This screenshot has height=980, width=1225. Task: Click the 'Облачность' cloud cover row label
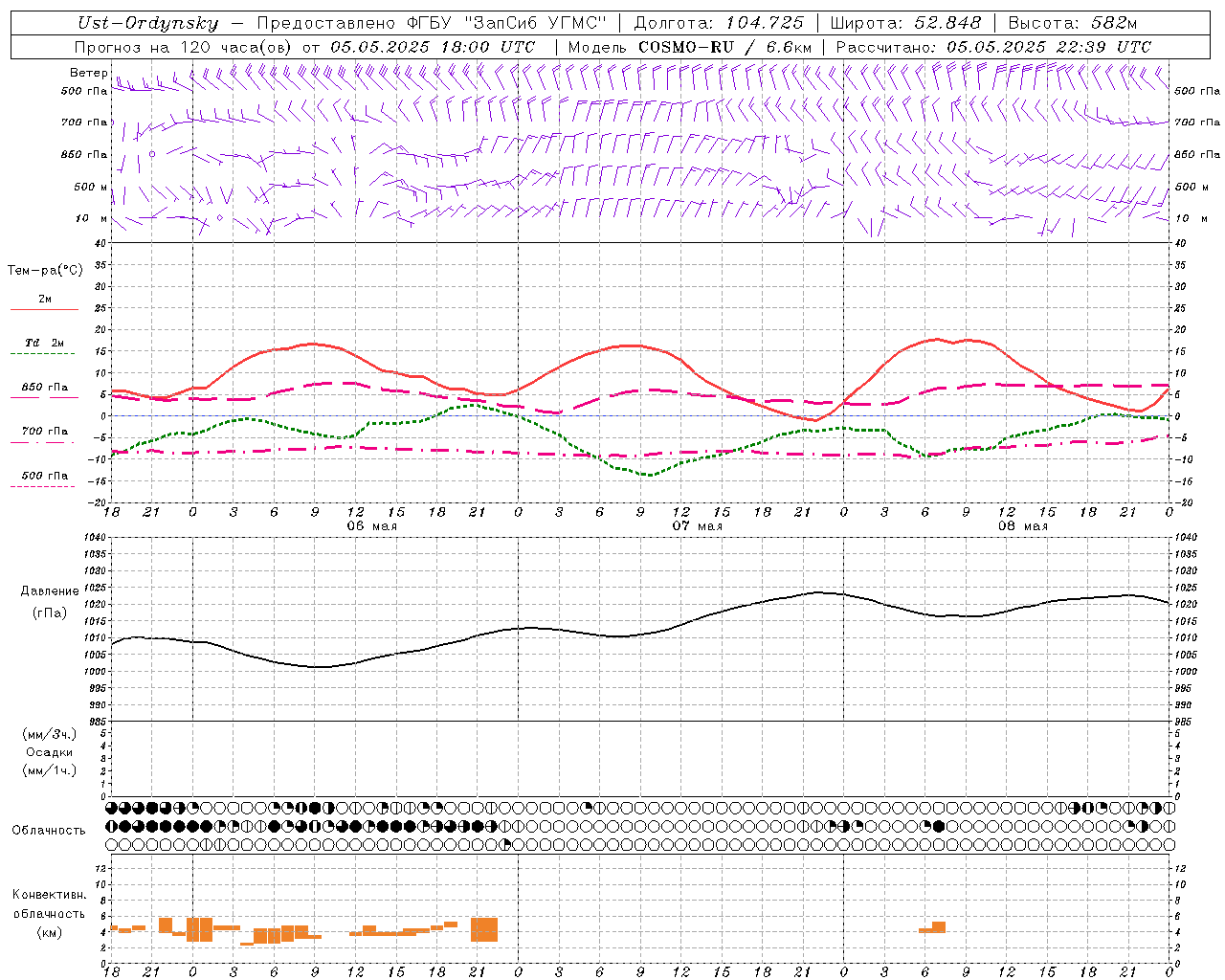(49, 831)
